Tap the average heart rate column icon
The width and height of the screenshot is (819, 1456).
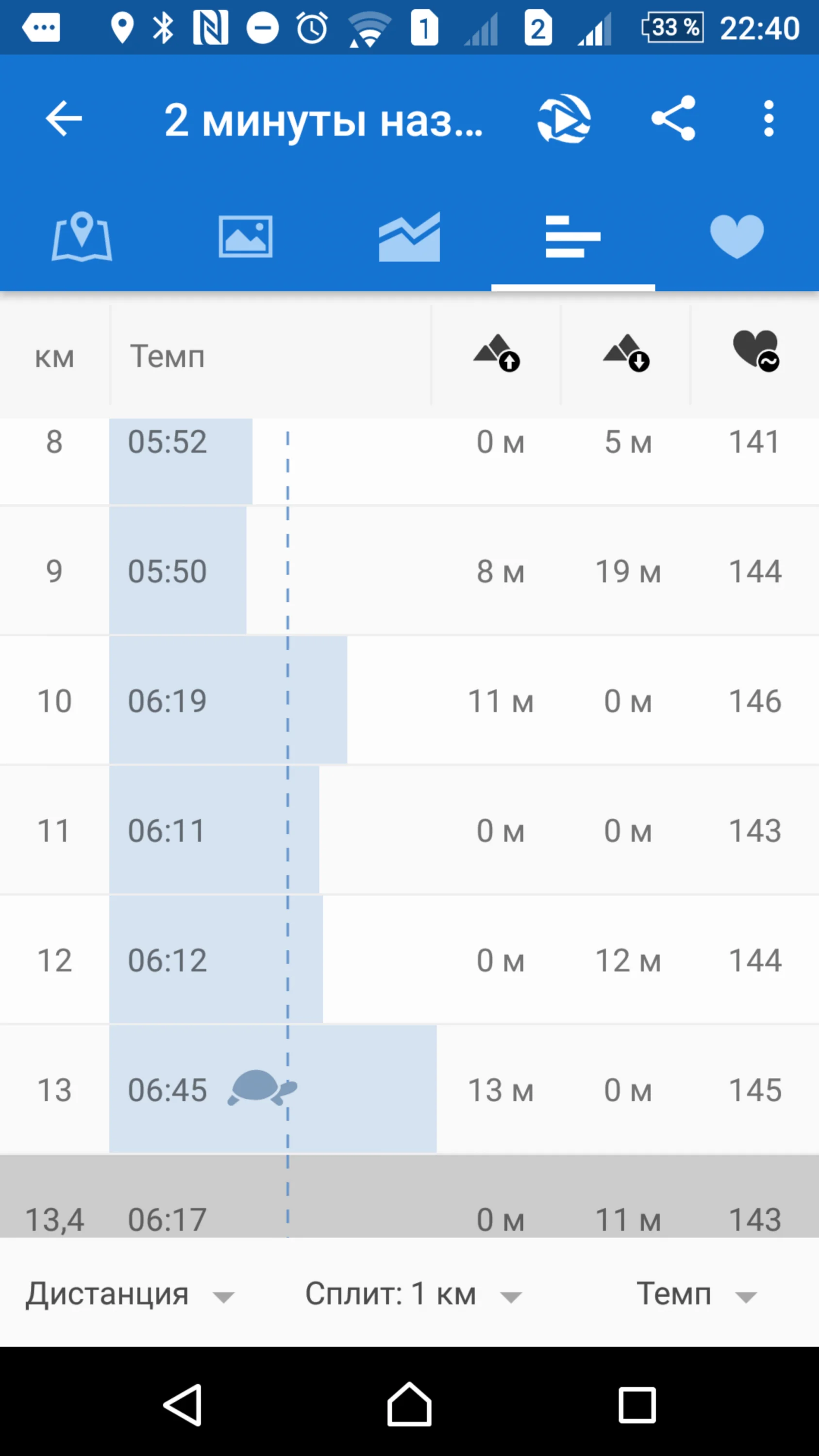point(756,351)
